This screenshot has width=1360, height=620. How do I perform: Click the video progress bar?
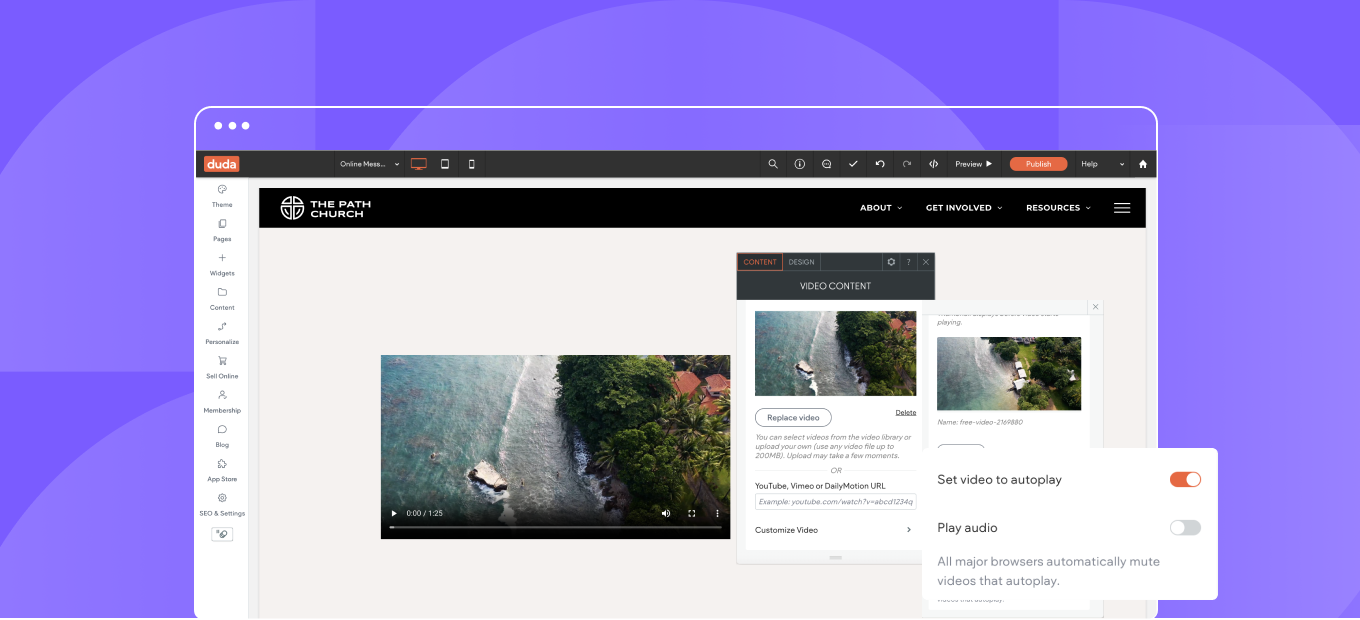tap(555, 527)
